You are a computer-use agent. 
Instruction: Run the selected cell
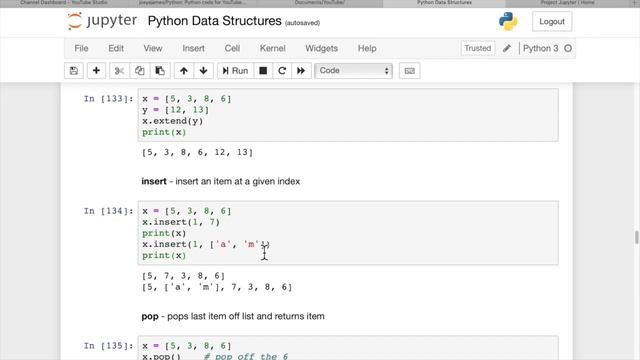pos(235,71)
